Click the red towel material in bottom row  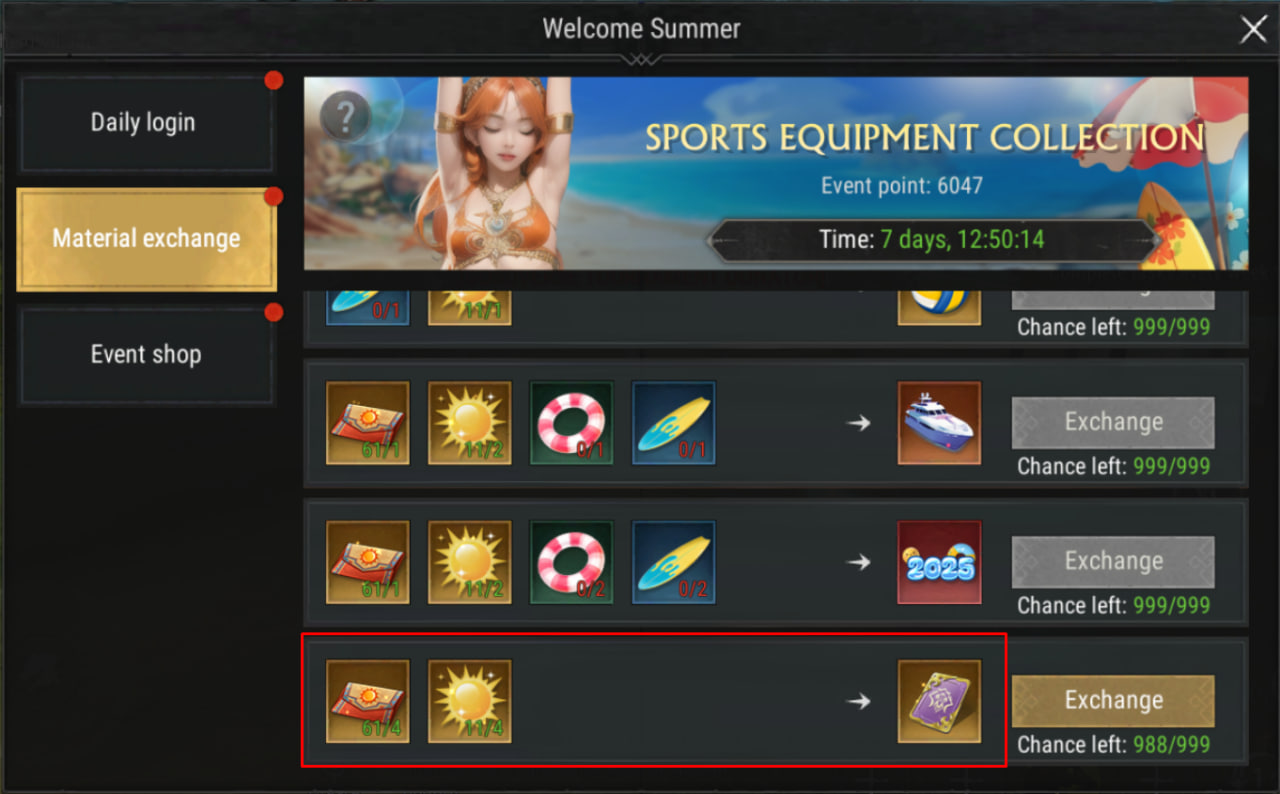(x=367, y=701)
